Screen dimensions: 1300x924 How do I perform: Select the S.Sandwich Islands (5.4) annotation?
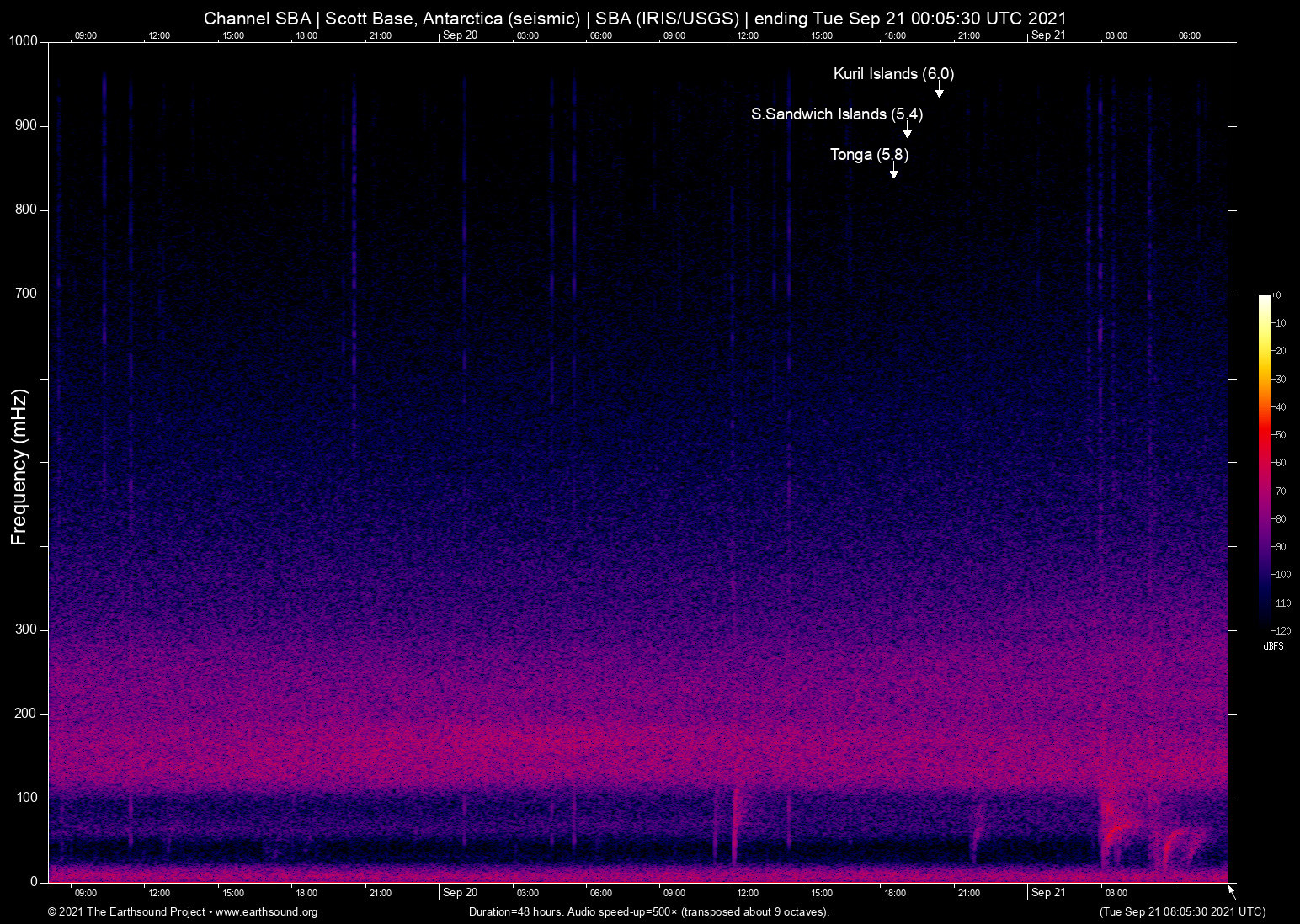pos(836,114)
